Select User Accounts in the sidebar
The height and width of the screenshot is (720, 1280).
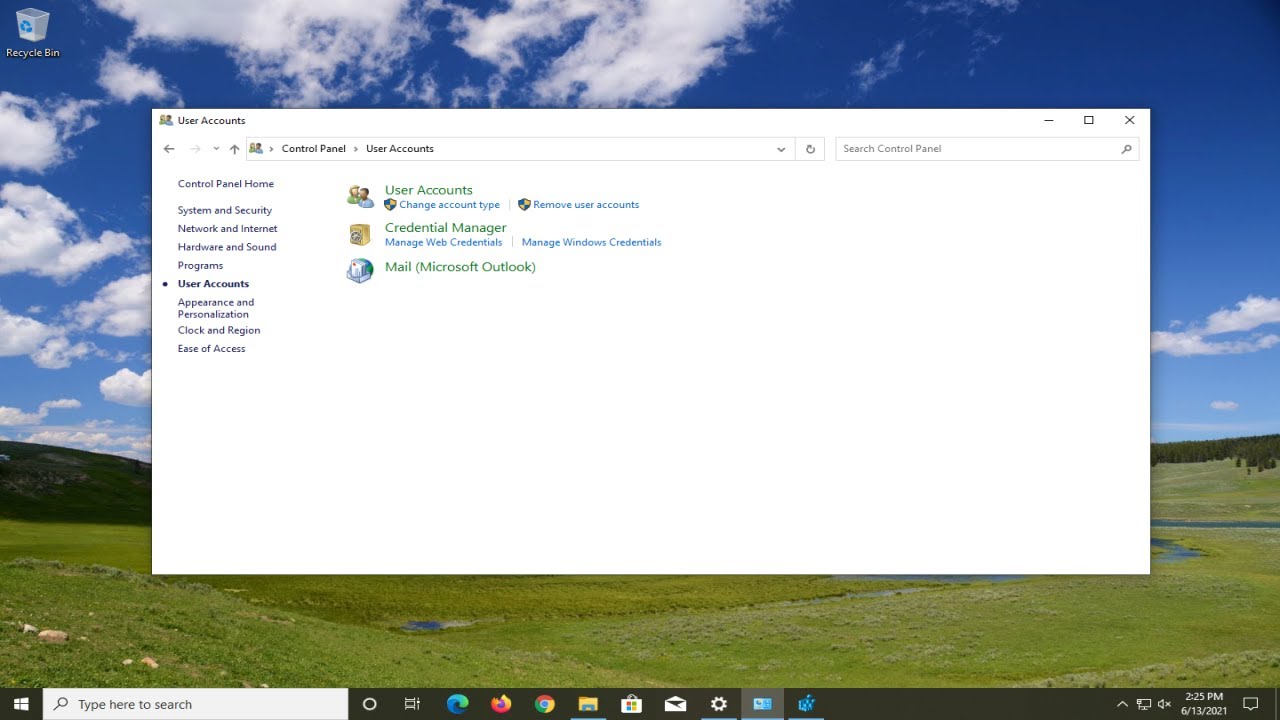pyautogui.click(x=213, y=284)
